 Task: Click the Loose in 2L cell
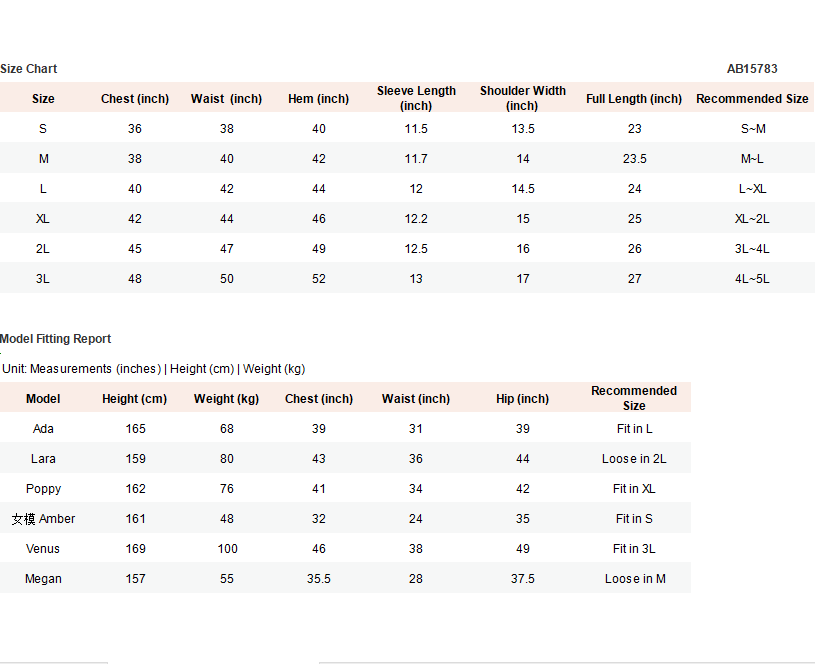click(x=634, y=459)
